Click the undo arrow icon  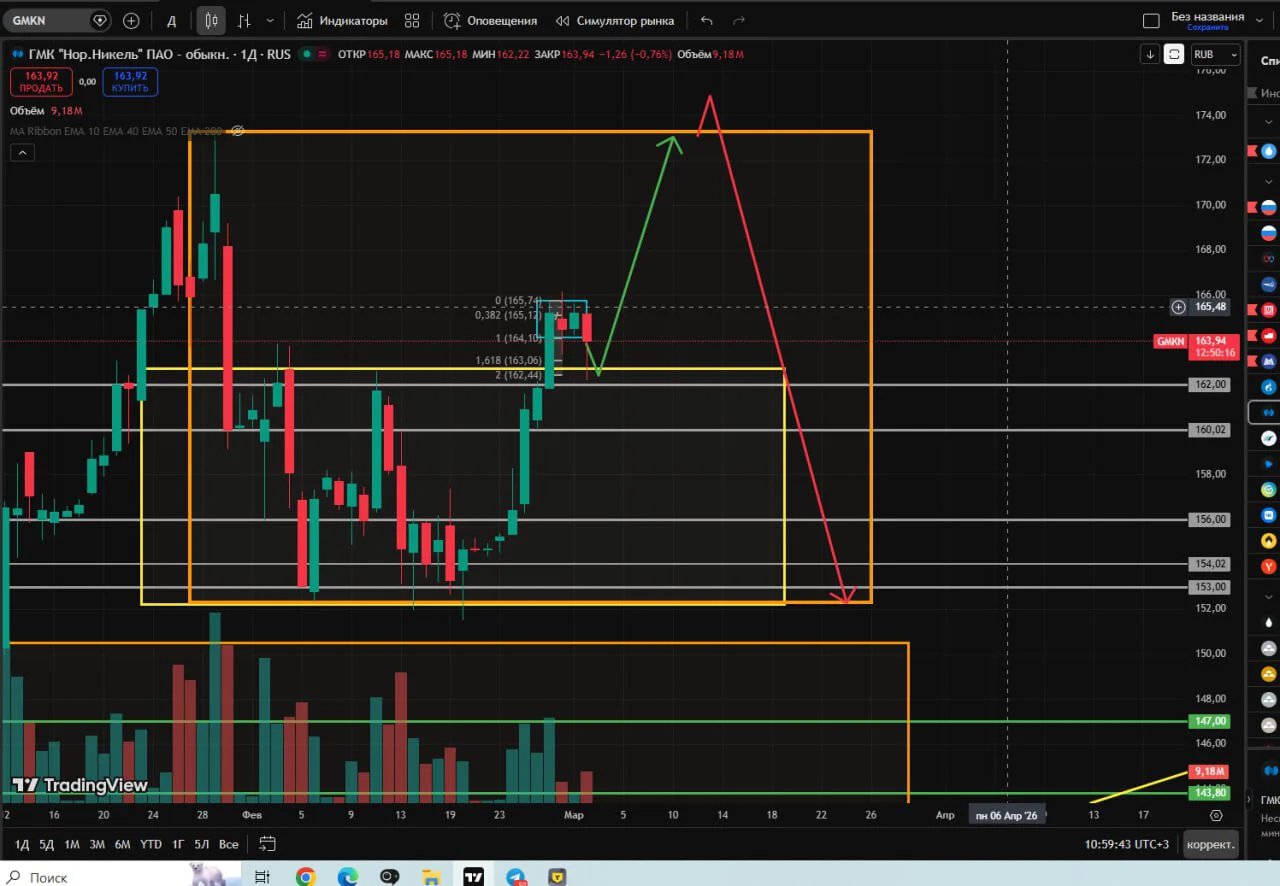[x=707, y=20]
